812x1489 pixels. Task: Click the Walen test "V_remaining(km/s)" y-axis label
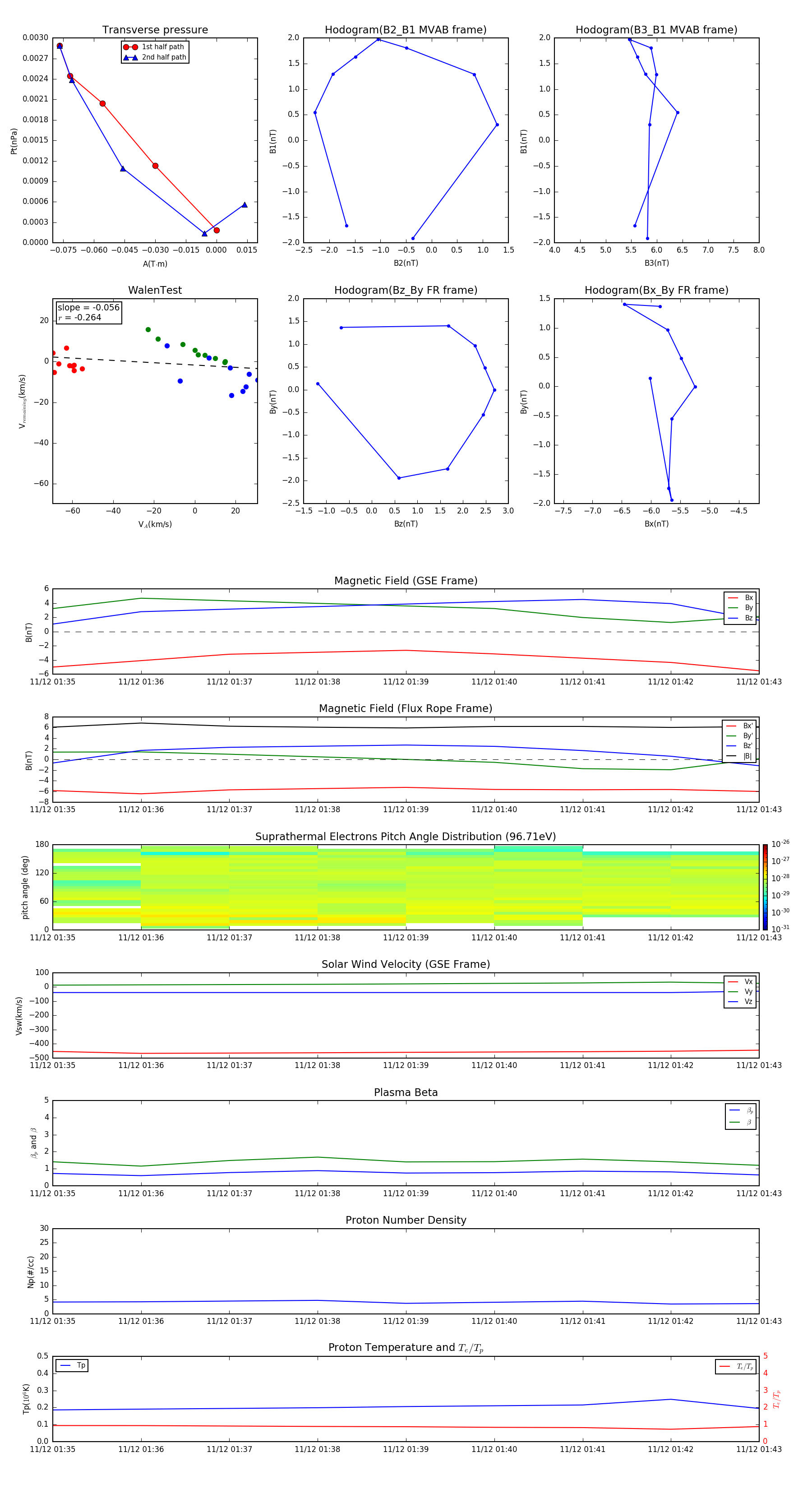tap(22, 401)
